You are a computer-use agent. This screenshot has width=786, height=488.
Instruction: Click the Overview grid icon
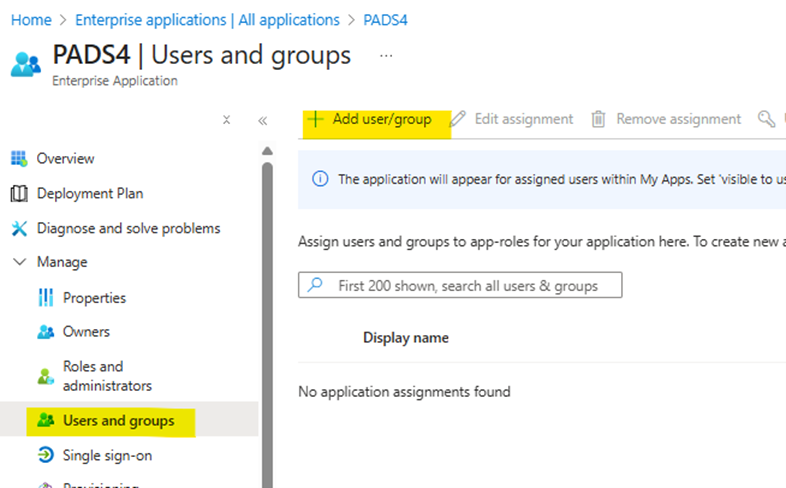pyautogui.click(x=19, y=158)
